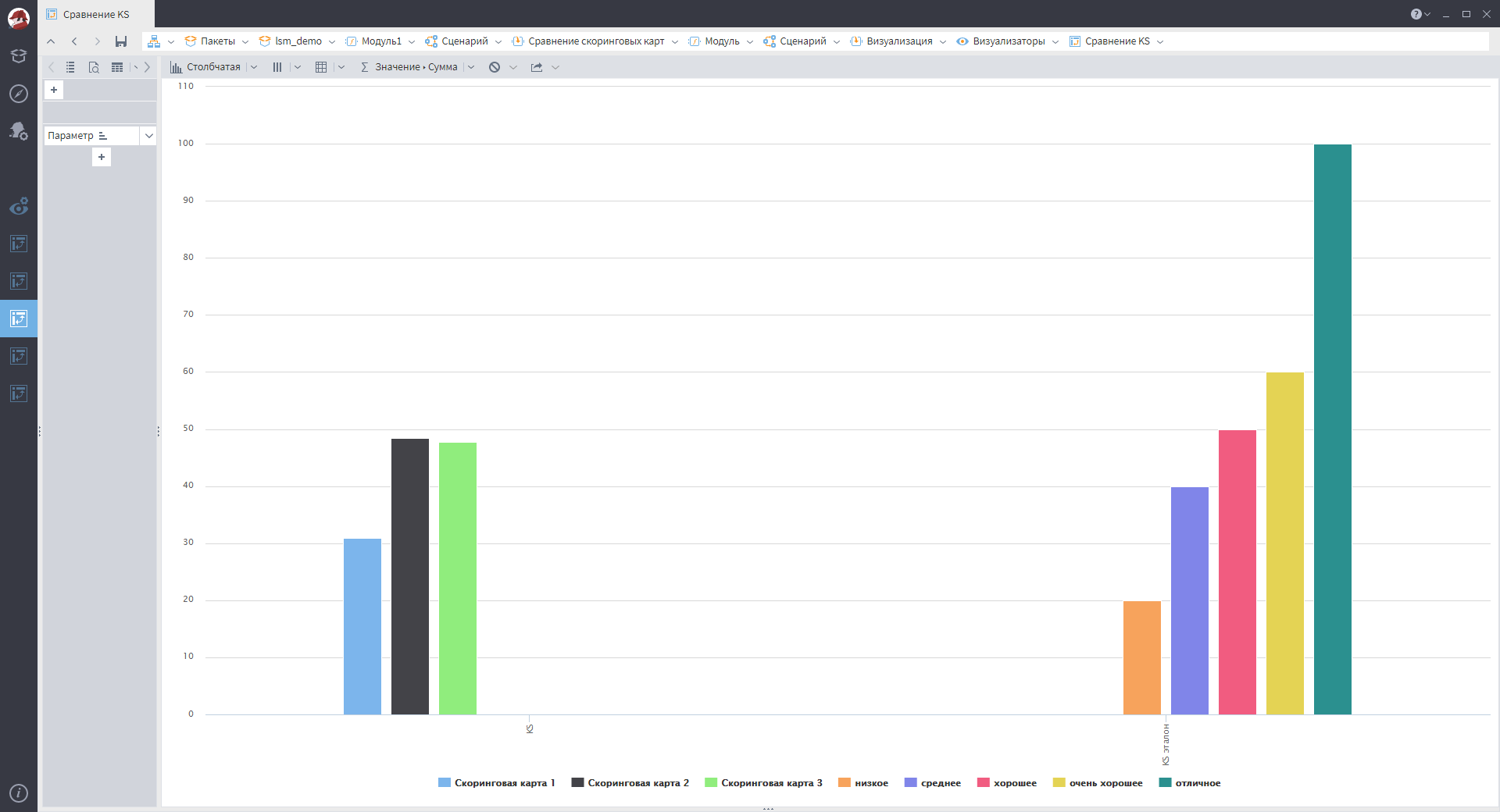Image resolution: width=1500 pixels, height=812 pixels.
Task: Expand dropdown next to grid table icon
Action: 341,67
